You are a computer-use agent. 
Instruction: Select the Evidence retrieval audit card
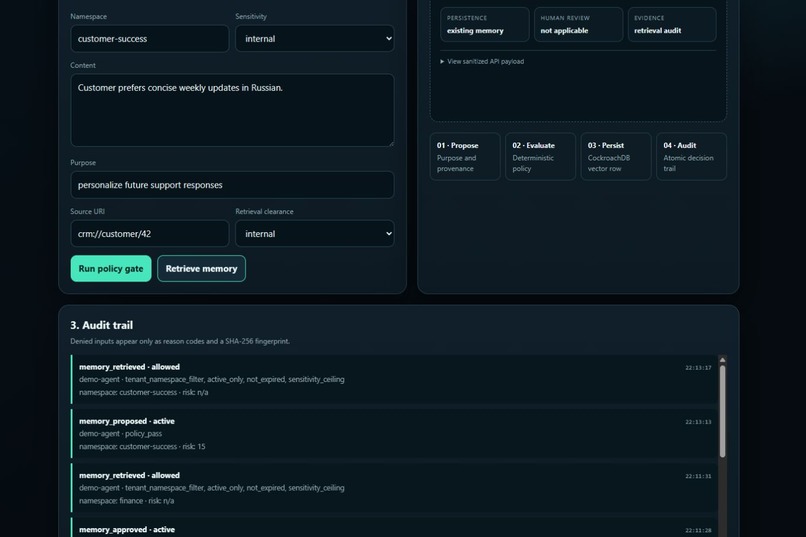tap(672, 24)
